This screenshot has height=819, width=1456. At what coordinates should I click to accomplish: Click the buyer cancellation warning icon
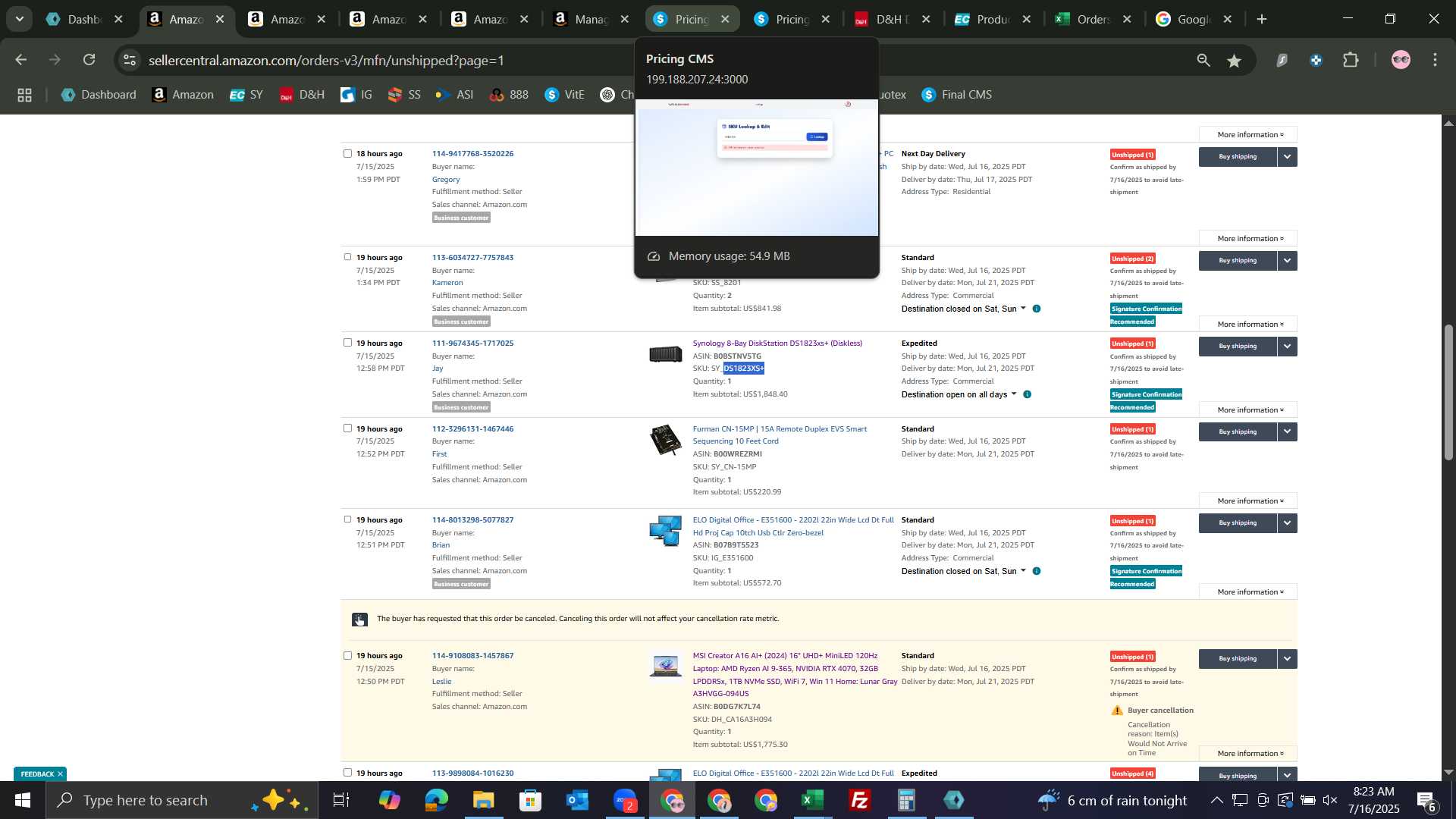coord(1117,711)
